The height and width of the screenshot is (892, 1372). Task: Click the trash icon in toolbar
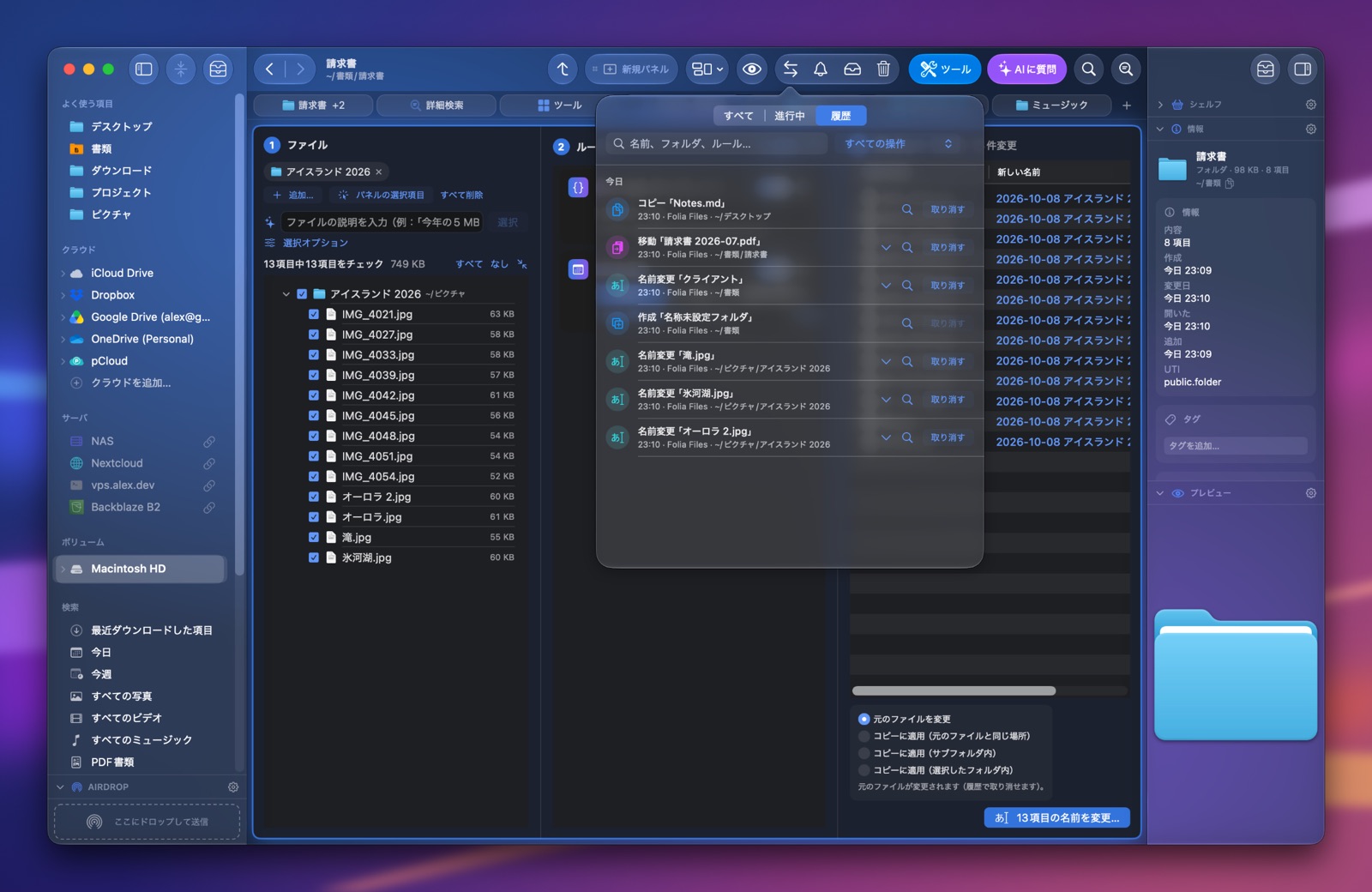(x=883, y=69)
